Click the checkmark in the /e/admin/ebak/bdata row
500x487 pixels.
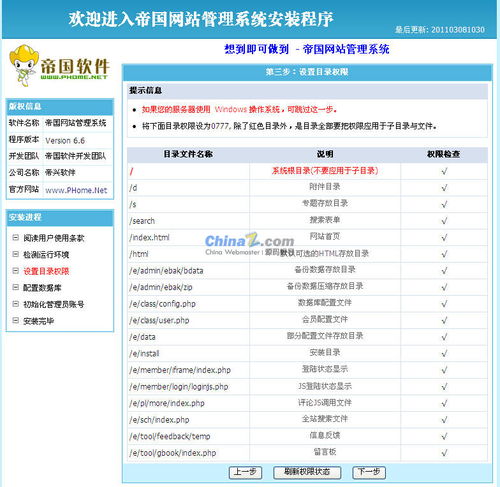click(x=444, y=271)
